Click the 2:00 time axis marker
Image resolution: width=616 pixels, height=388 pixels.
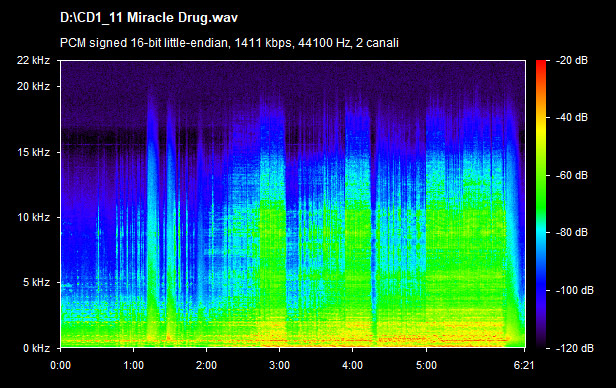206,366
